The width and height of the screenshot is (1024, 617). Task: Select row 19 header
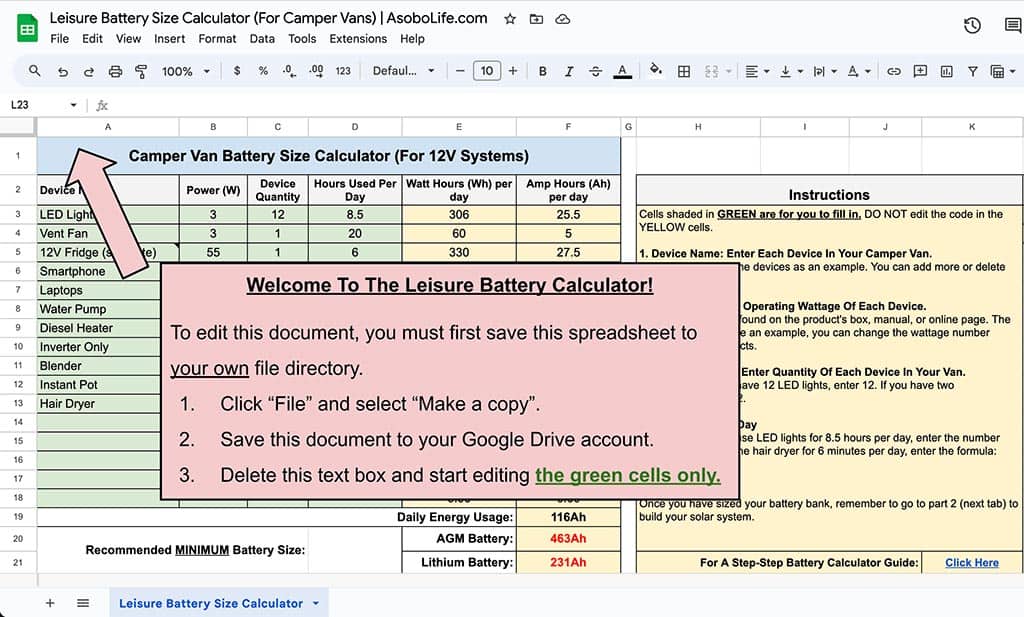[x=18, y=516]
